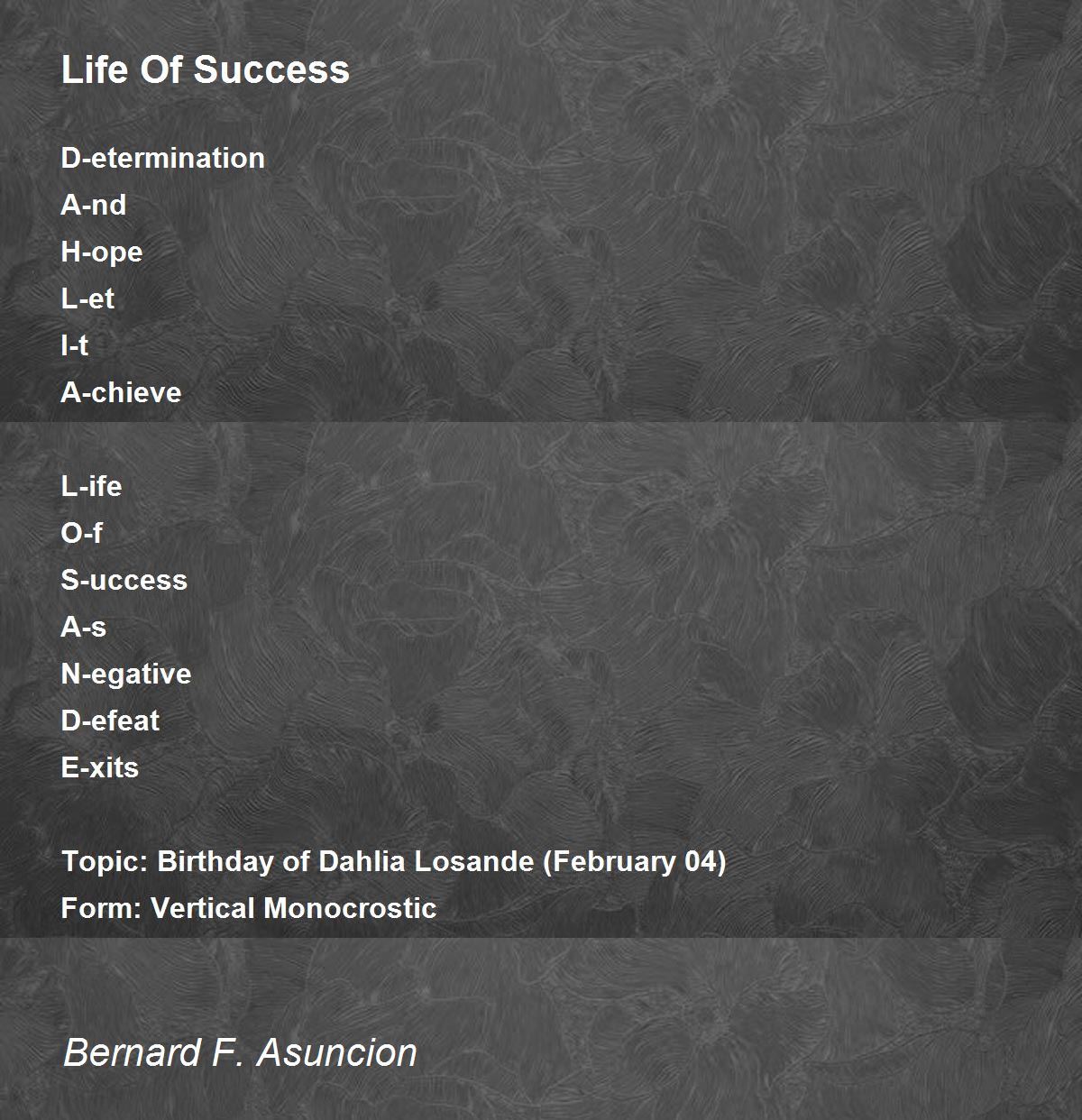Click the D-efeat line

coord(110,721)
